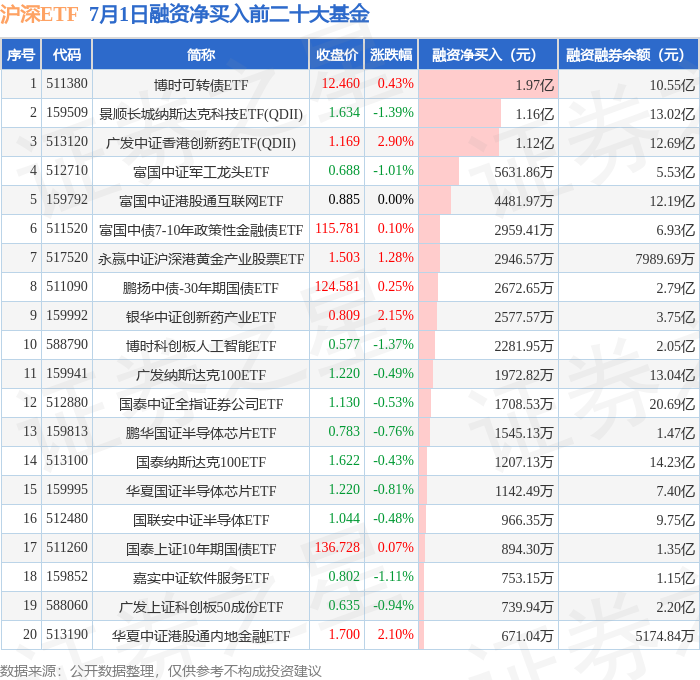700x680 pixels.
Task: Click code 588060
Action: click(67, 606)
